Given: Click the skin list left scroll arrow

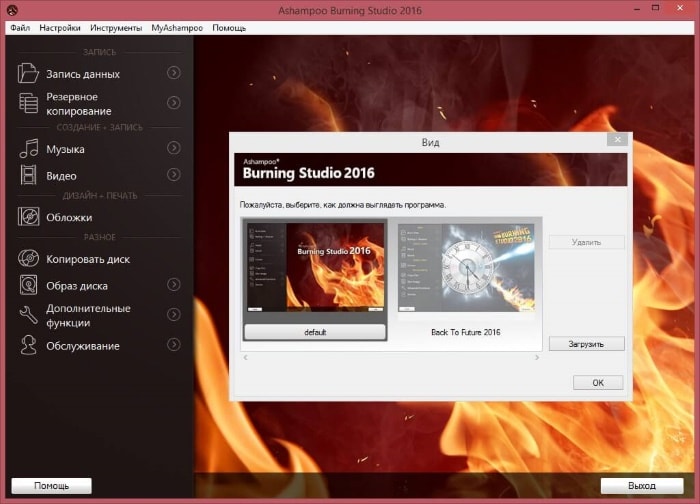Looking at the screenshot, I should 245,357.
